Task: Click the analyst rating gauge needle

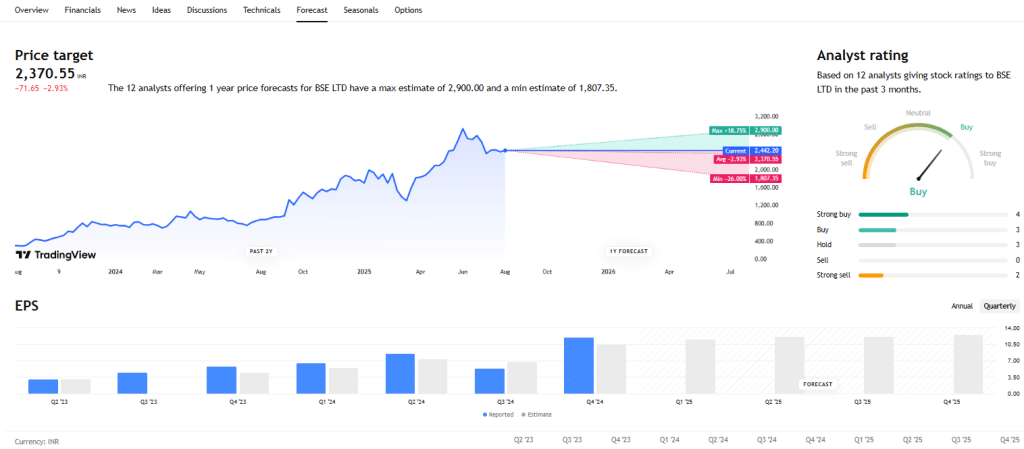Action: pos(929,166)
